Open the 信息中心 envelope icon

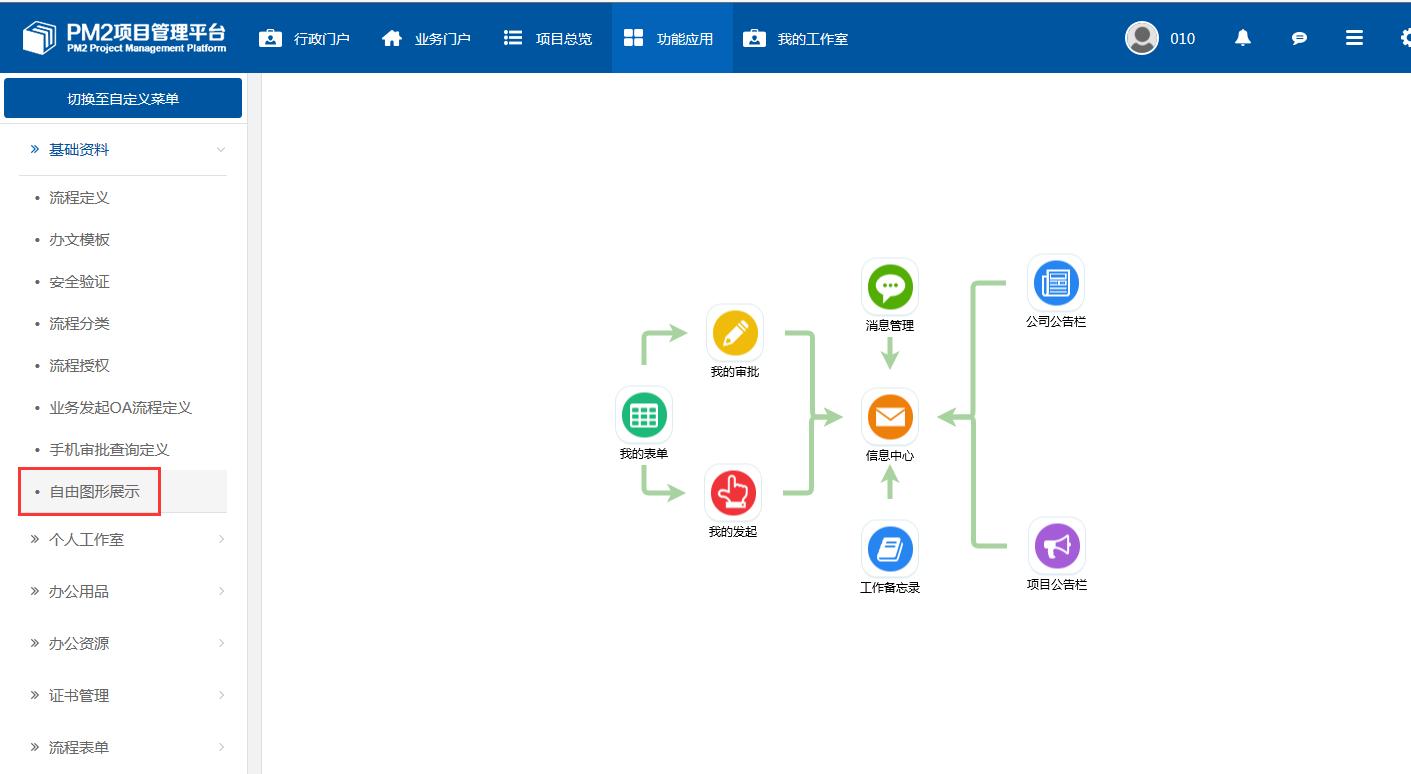(x=889, y=417)
